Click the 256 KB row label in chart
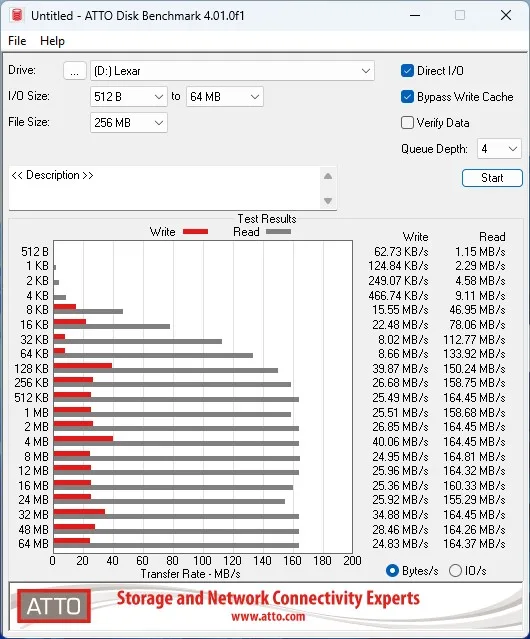 pos(31,383)
